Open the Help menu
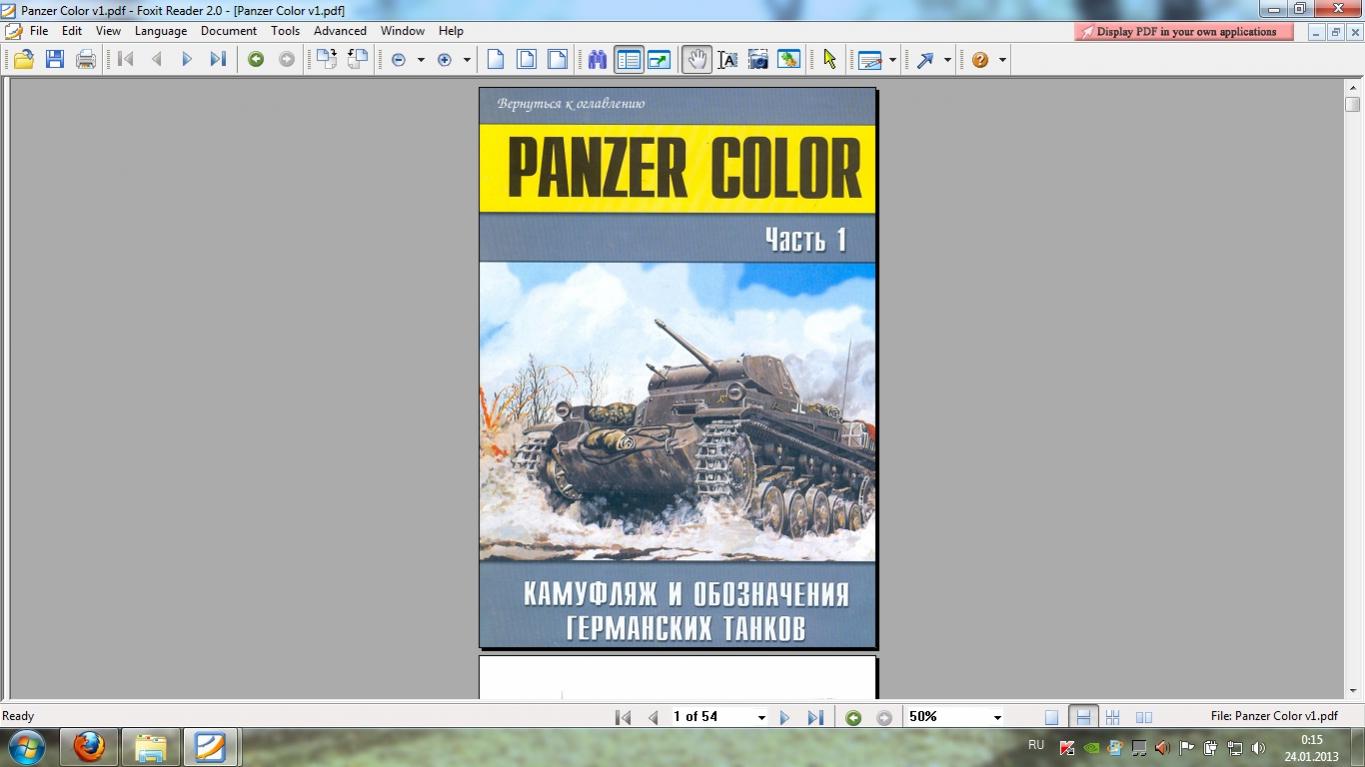The height and width of the screenshot is (767, 1365). pyautogui.click(x=451, y=31)
